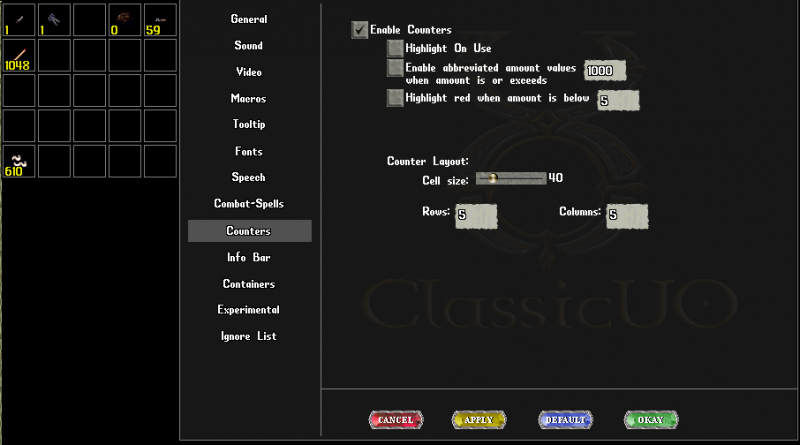
Task: Click the red Cancel button
Action: point(396,420)
